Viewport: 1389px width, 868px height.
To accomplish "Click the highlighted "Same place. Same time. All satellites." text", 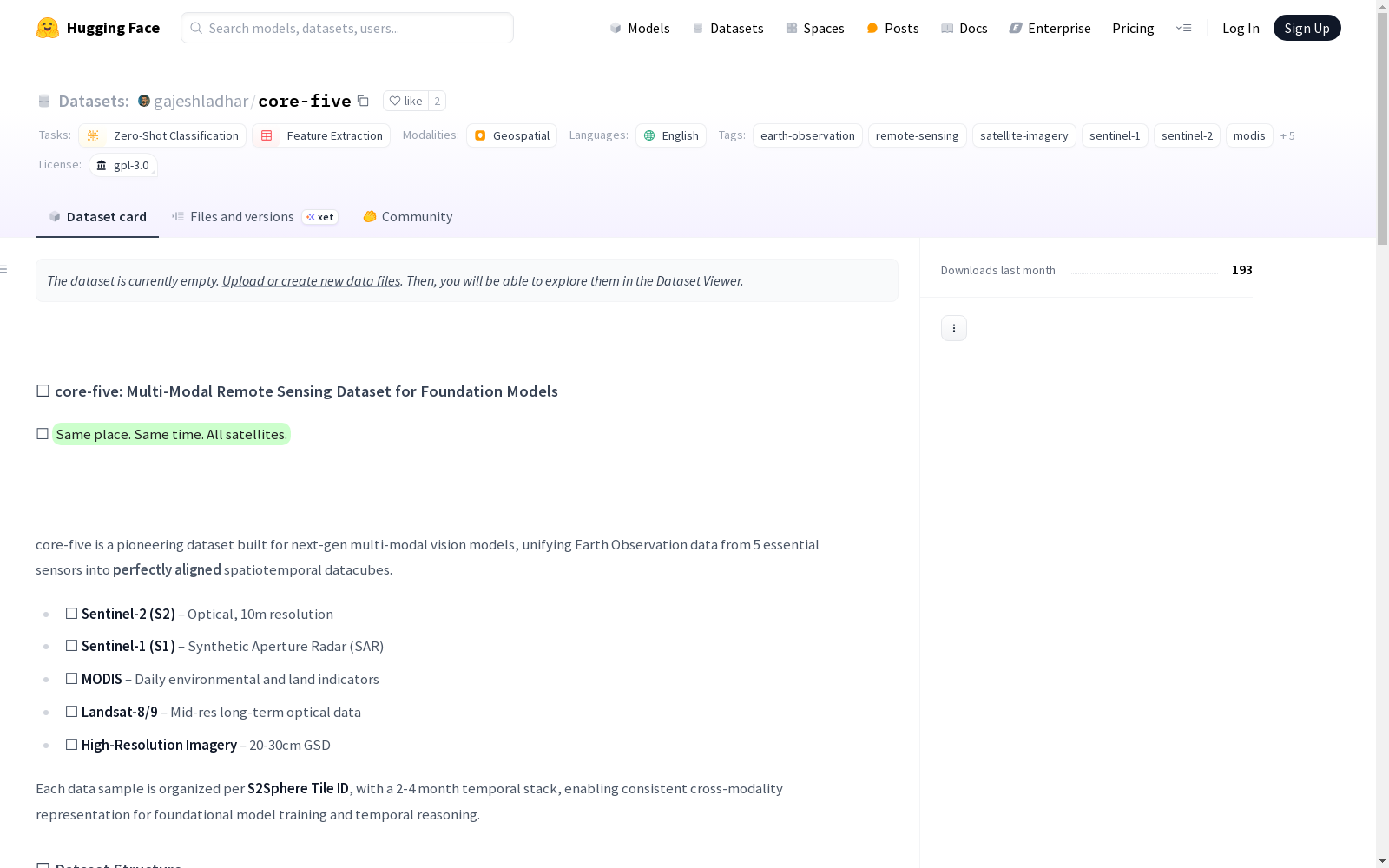I will [171, 434].
